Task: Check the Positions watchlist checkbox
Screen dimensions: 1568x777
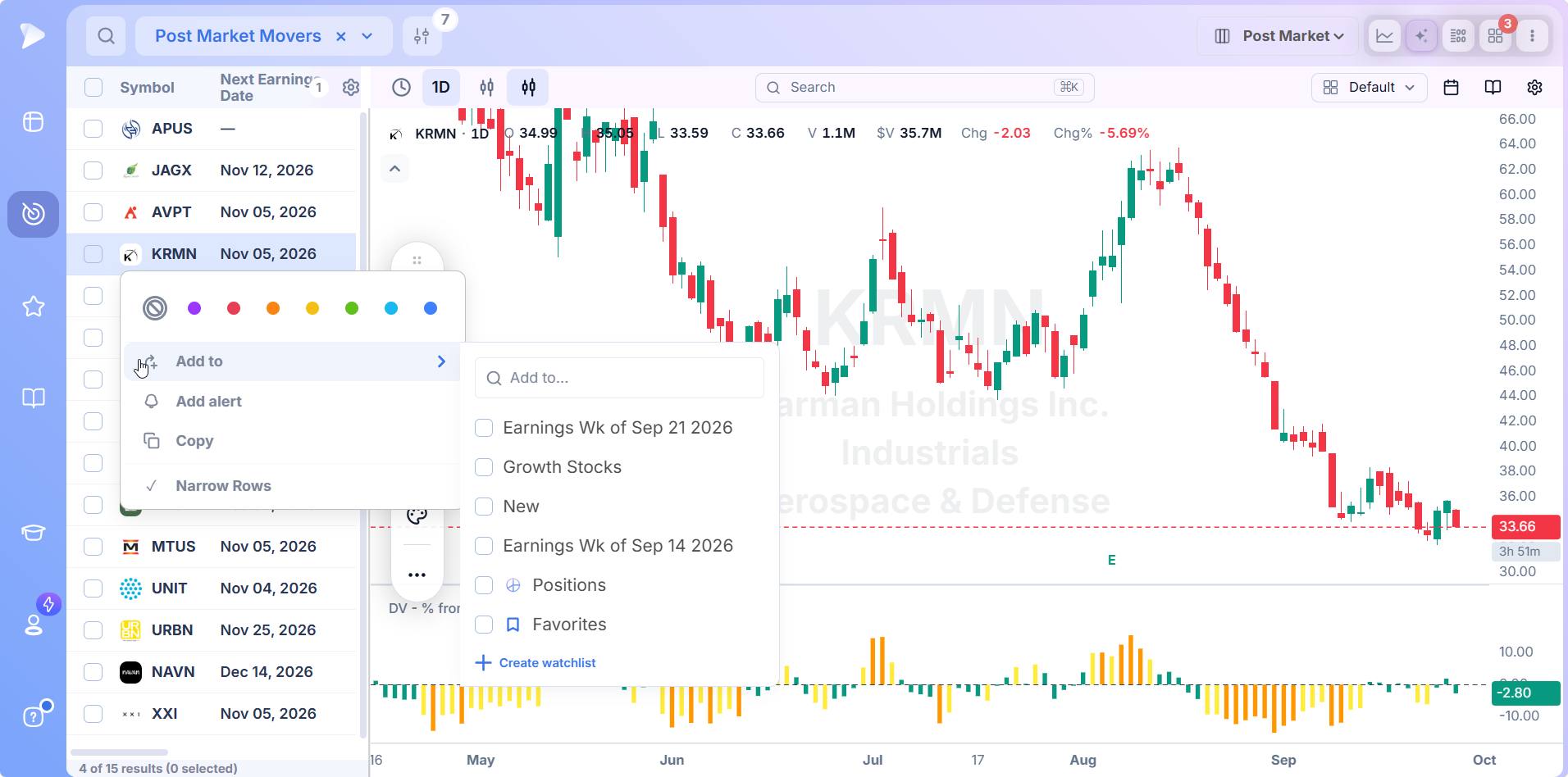Action: coord(484,585)
